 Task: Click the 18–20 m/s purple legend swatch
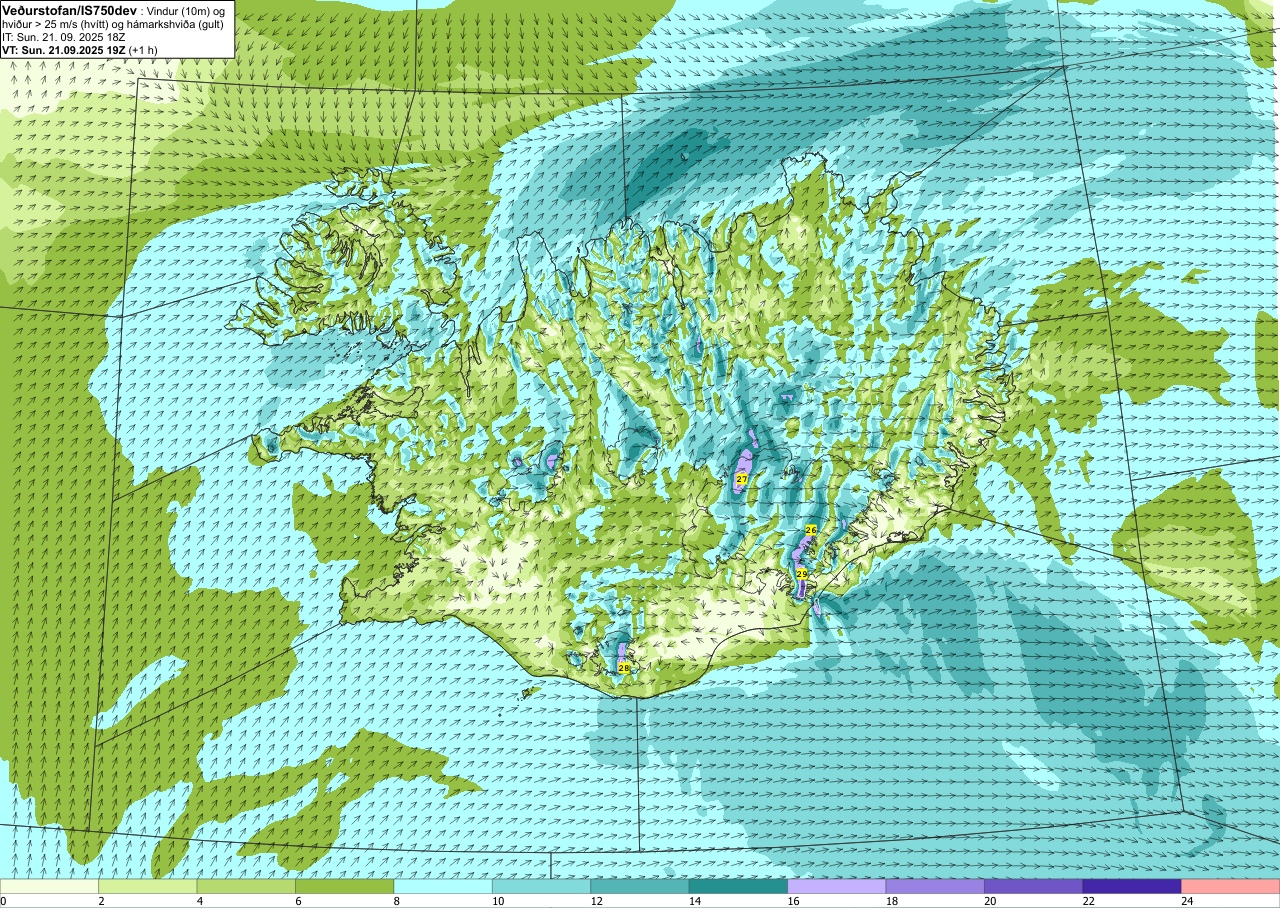(935, 886)
